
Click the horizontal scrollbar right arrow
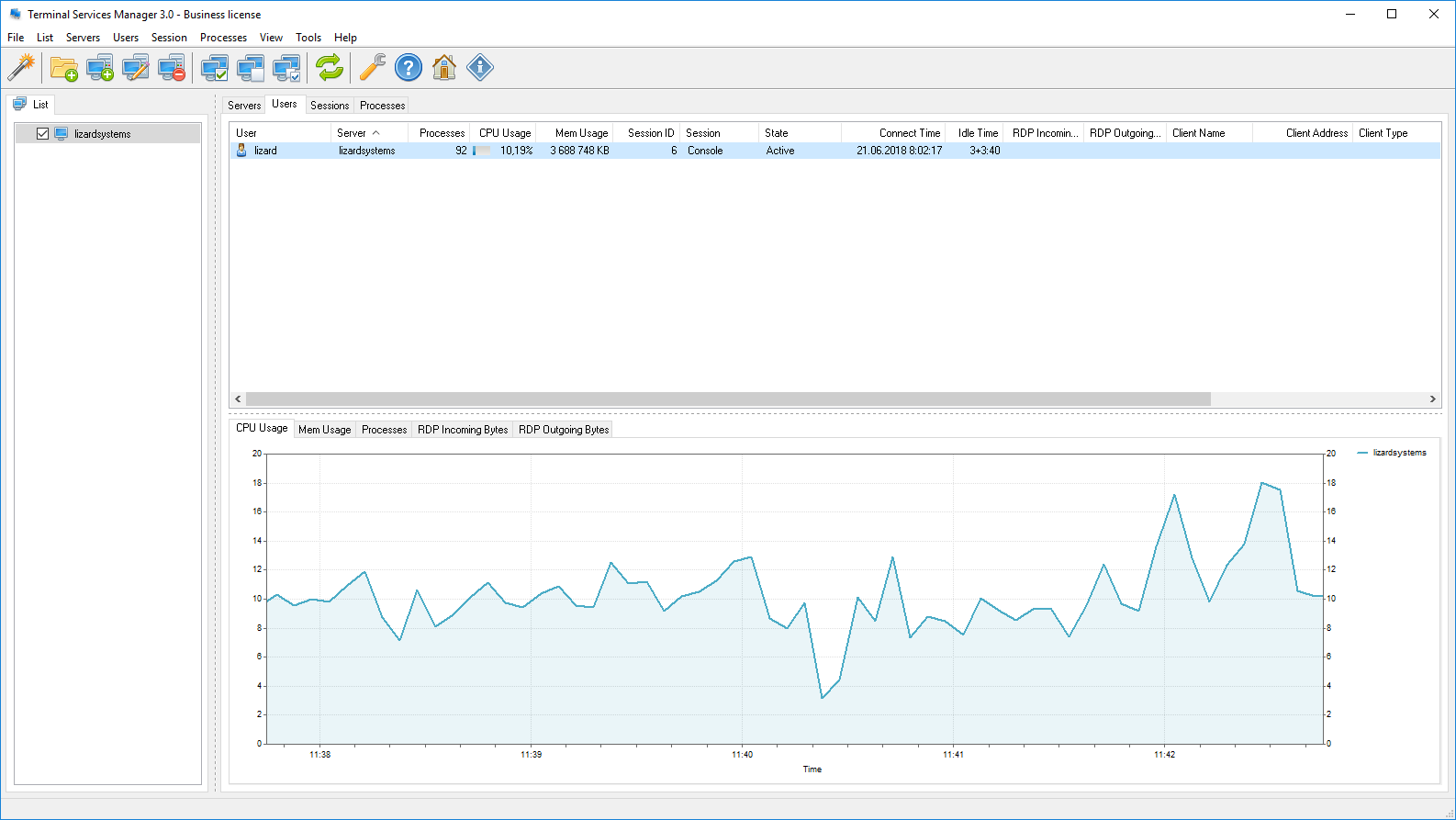1432,399
